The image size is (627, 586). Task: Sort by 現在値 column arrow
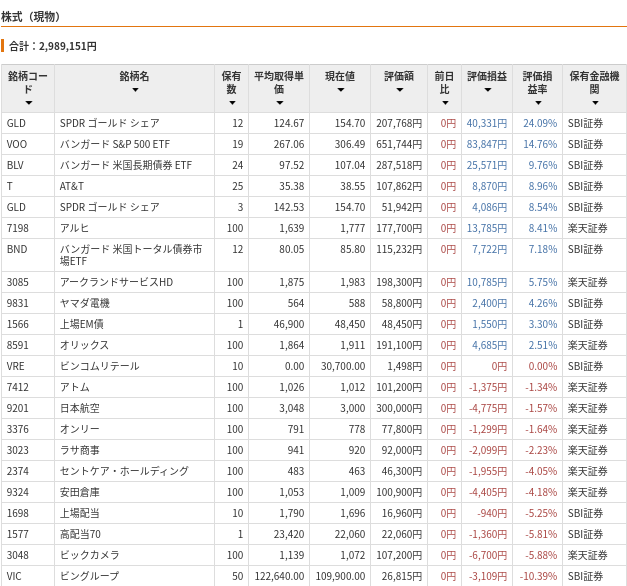pos(340,90)
